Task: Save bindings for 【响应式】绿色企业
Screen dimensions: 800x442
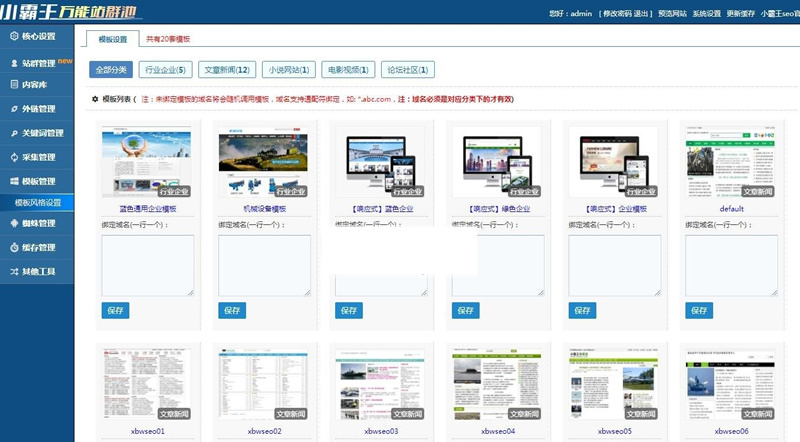Action: click(x=466, y=310)
